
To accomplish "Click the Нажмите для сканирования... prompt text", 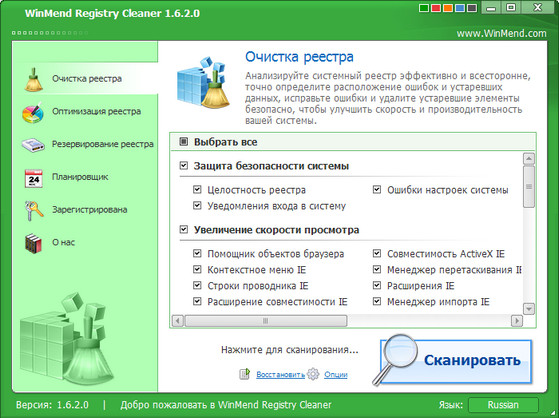I will [289, 350].
